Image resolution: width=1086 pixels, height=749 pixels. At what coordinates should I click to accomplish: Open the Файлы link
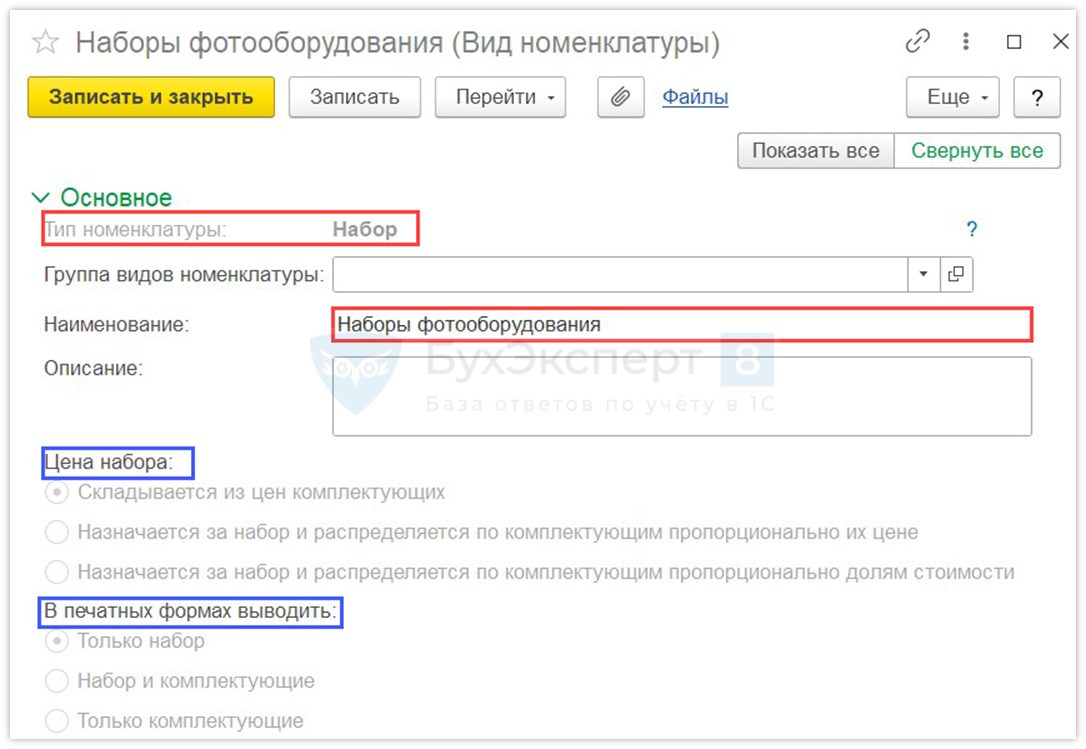(x=695, y=97)
